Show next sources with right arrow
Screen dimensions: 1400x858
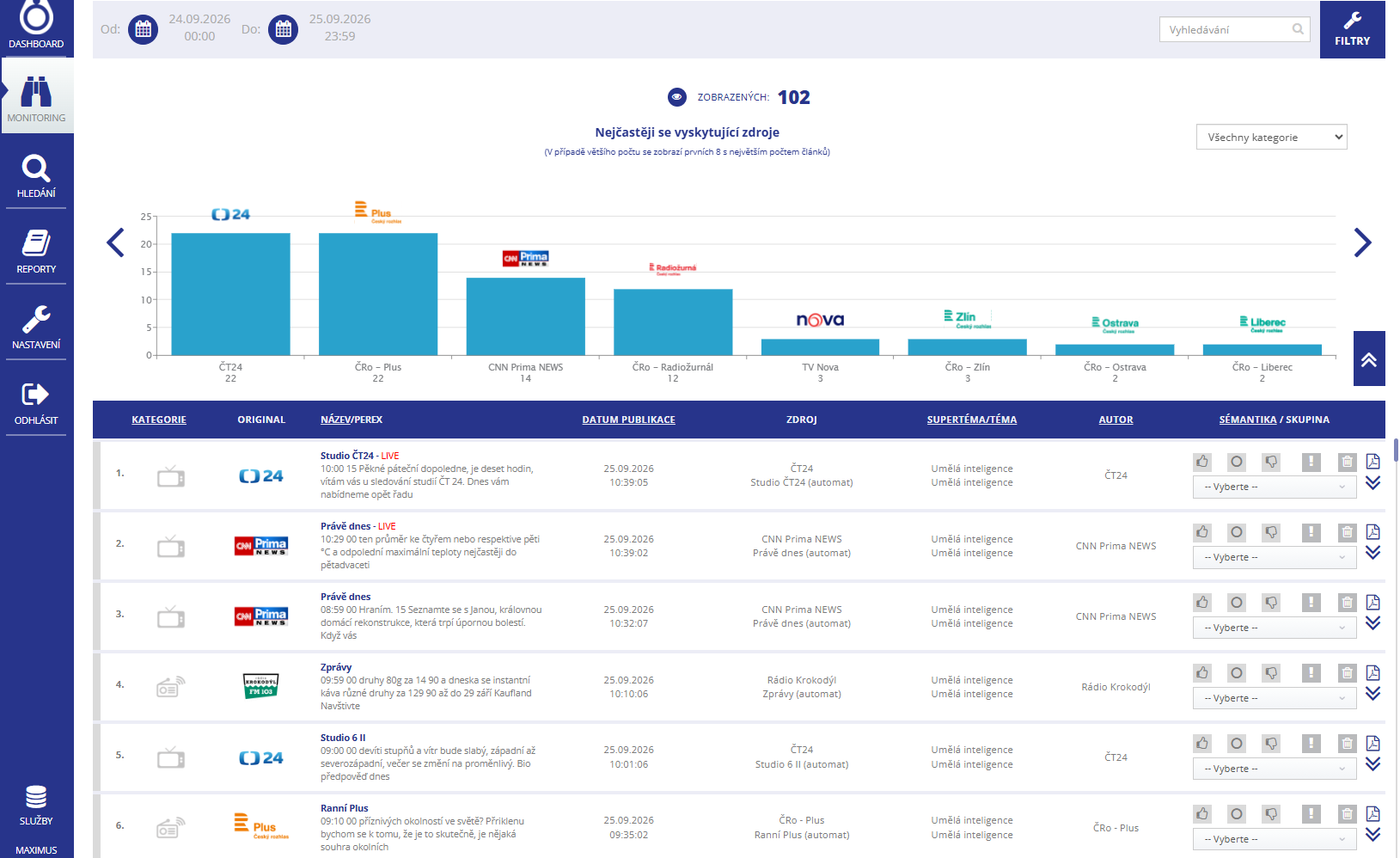(1362, 242)
